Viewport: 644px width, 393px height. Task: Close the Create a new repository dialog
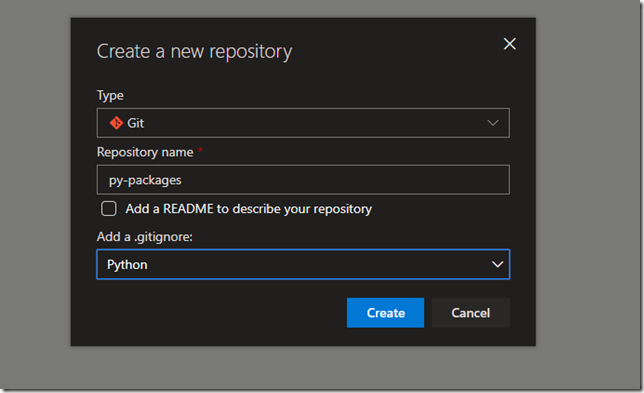(509, 44)
